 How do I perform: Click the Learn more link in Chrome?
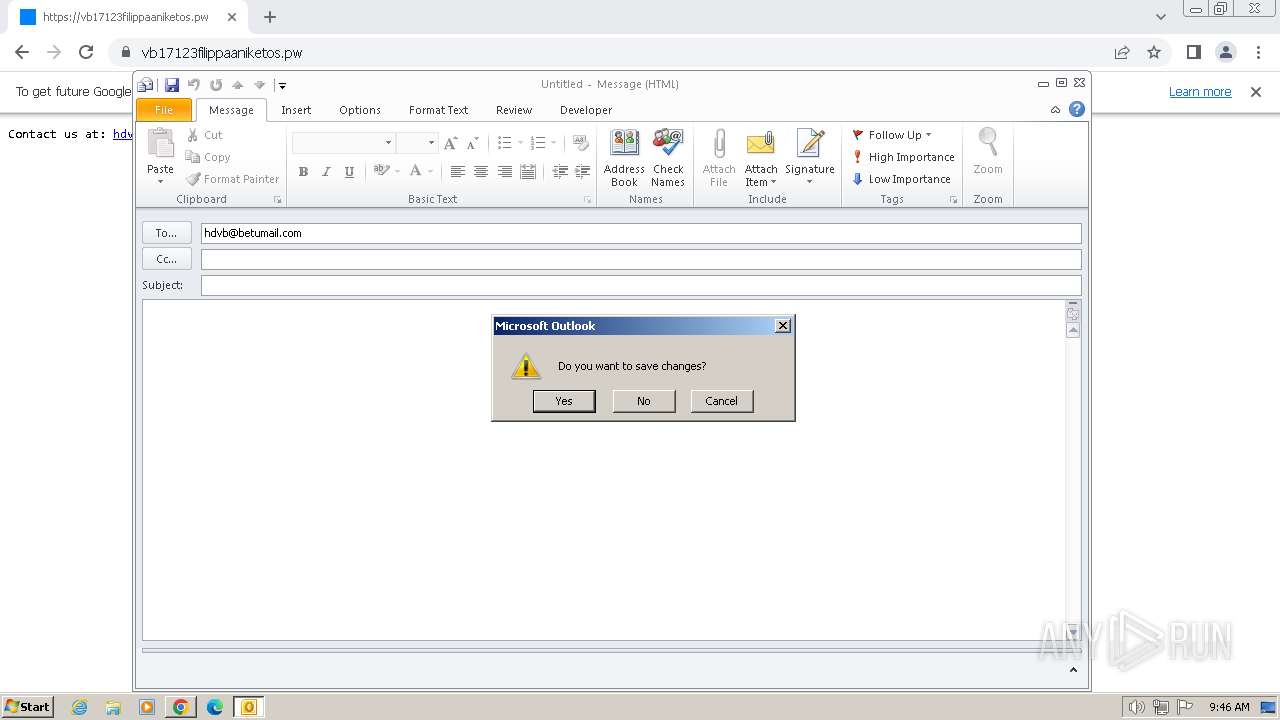[x=1200, y=92]
